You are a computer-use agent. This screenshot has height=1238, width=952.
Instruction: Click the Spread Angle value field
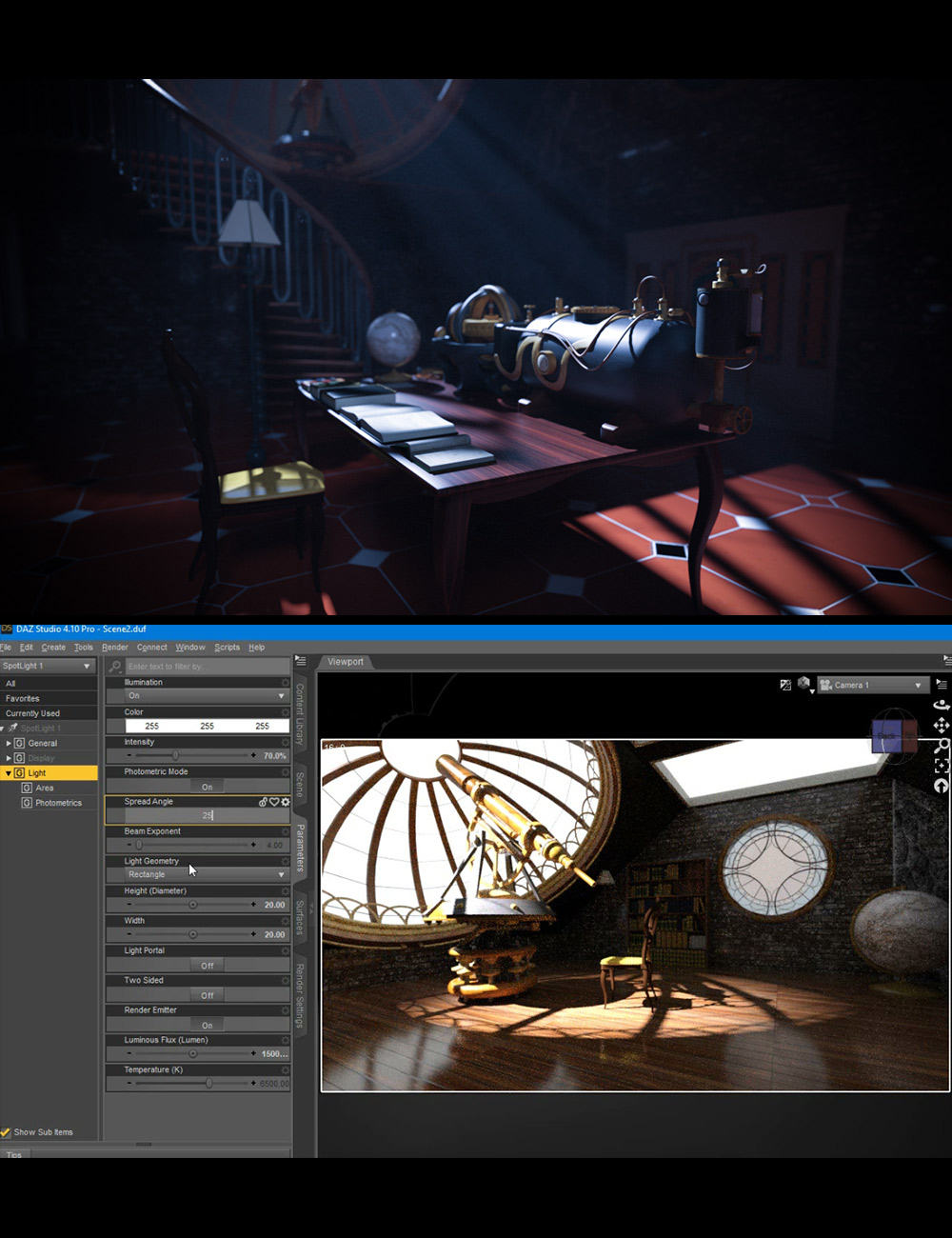[x=207, y=816]
